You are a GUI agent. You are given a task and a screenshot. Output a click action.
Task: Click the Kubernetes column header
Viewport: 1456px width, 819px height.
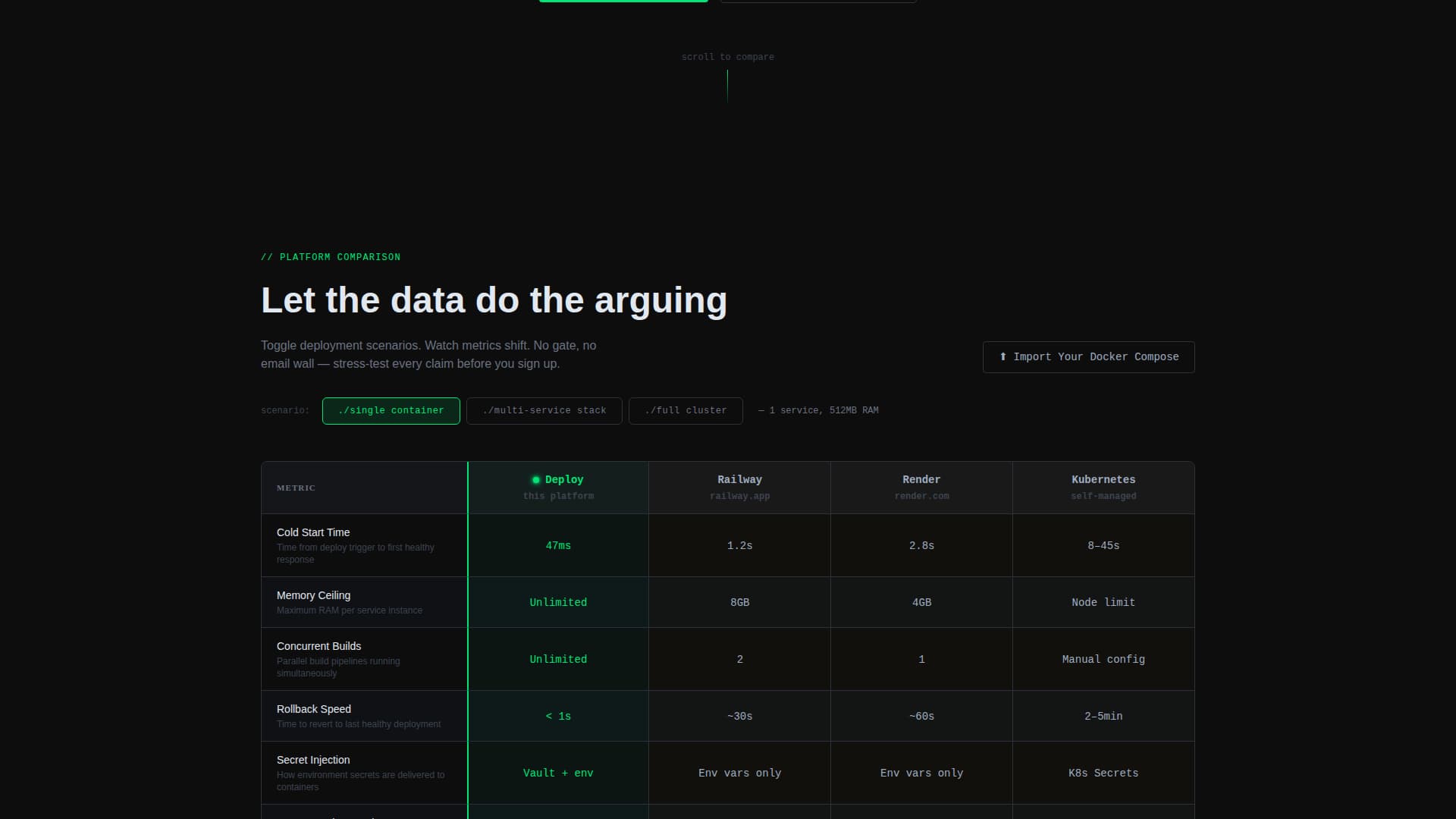[x=1103, y=488]
